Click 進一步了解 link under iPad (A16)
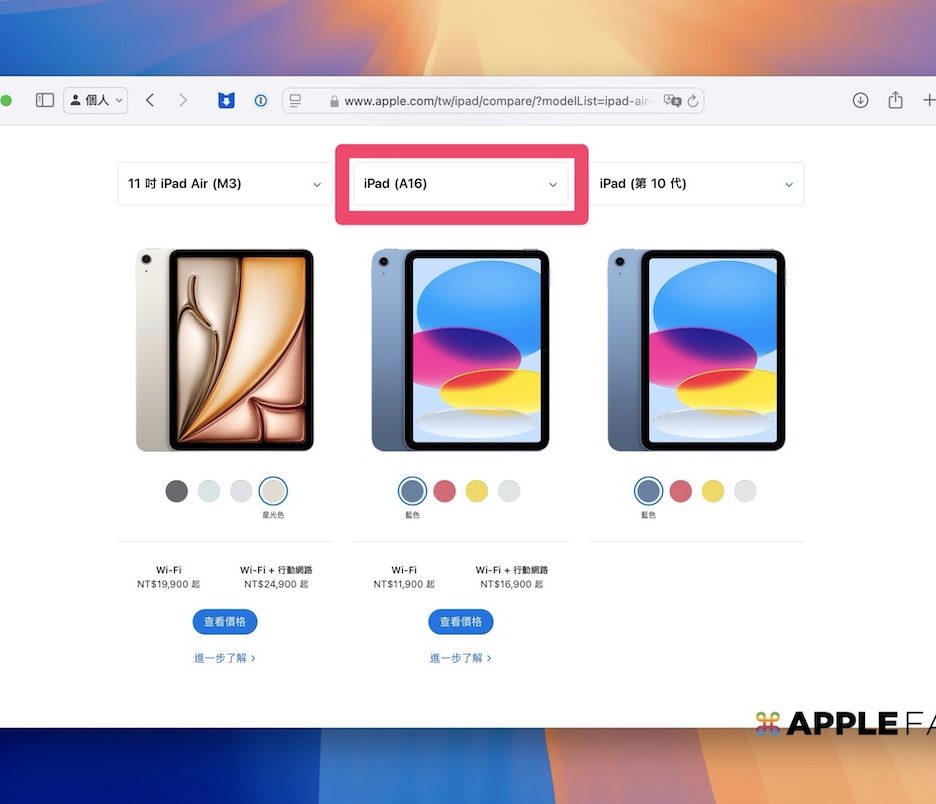The width and height of the screenshot is (936, 804). pos(461,658)
